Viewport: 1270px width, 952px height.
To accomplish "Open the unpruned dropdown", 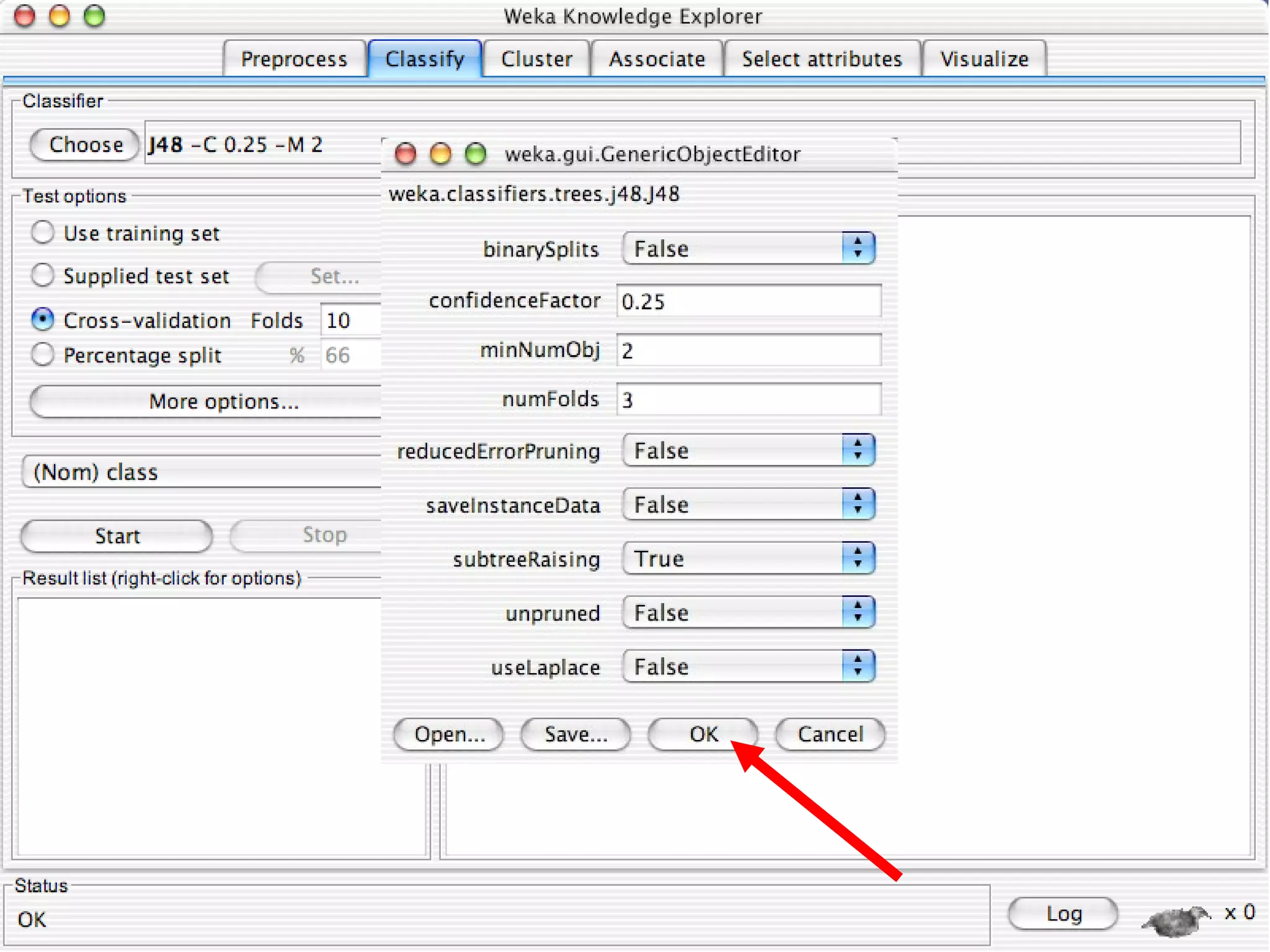I will click(748, 613).
